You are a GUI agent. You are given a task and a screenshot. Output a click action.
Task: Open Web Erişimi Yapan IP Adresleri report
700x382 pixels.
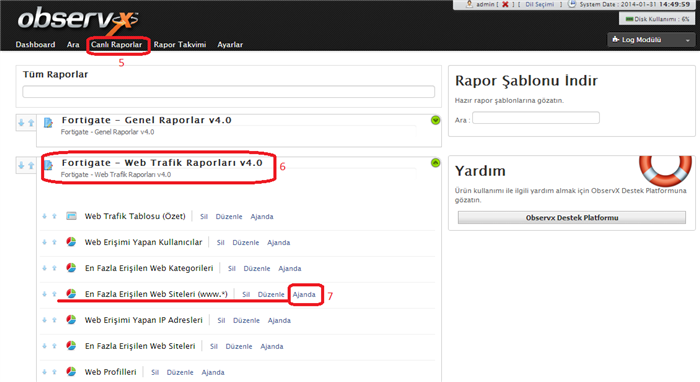(x=144, y=320)
